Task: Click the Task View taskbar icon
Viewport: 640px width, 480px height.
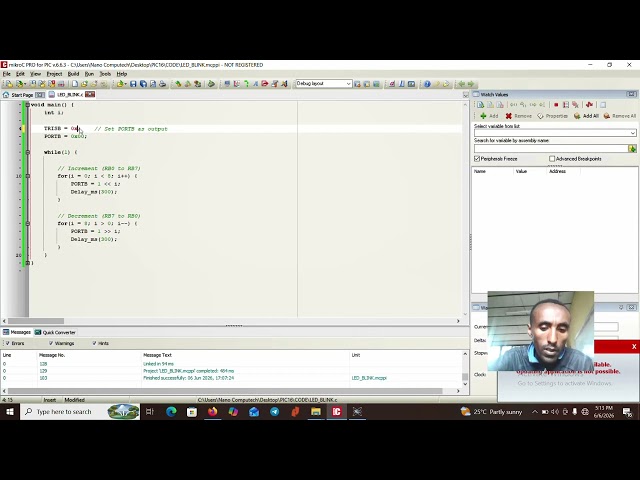Action: coord(150,412)
